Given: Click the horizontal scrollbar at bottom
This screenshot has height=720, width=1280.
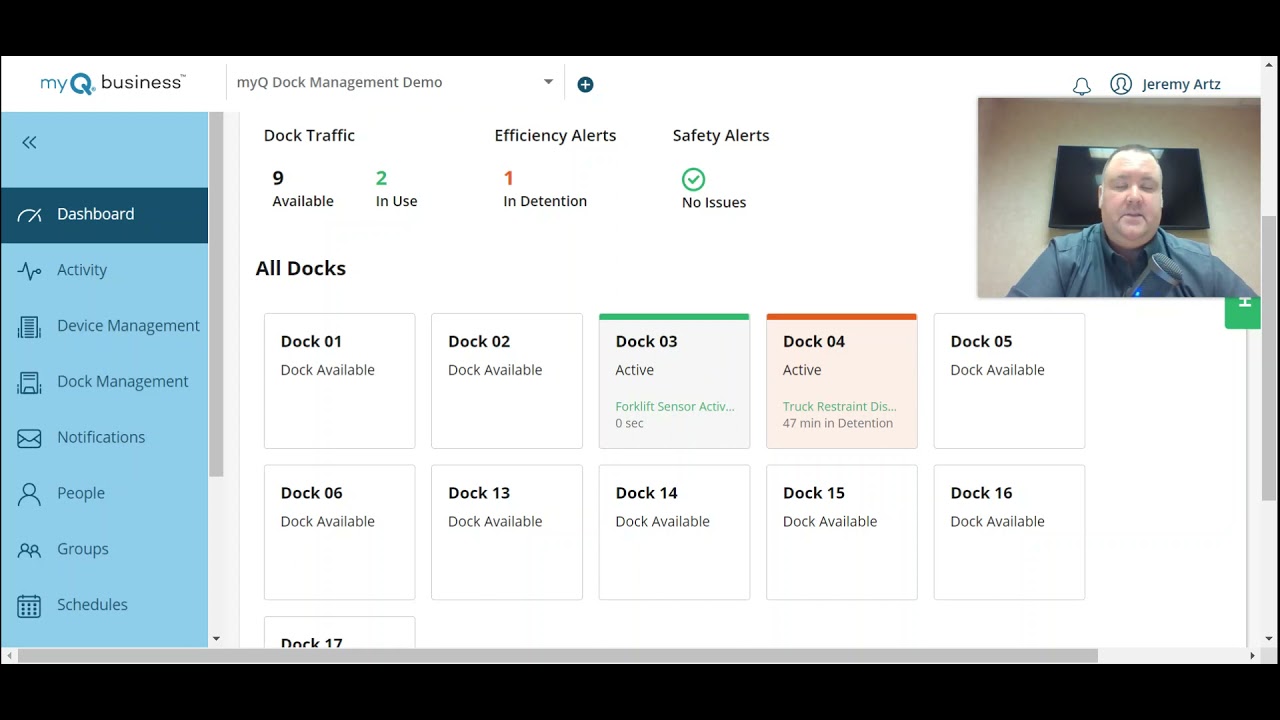Looking at the screenshot, I should 558,656.
